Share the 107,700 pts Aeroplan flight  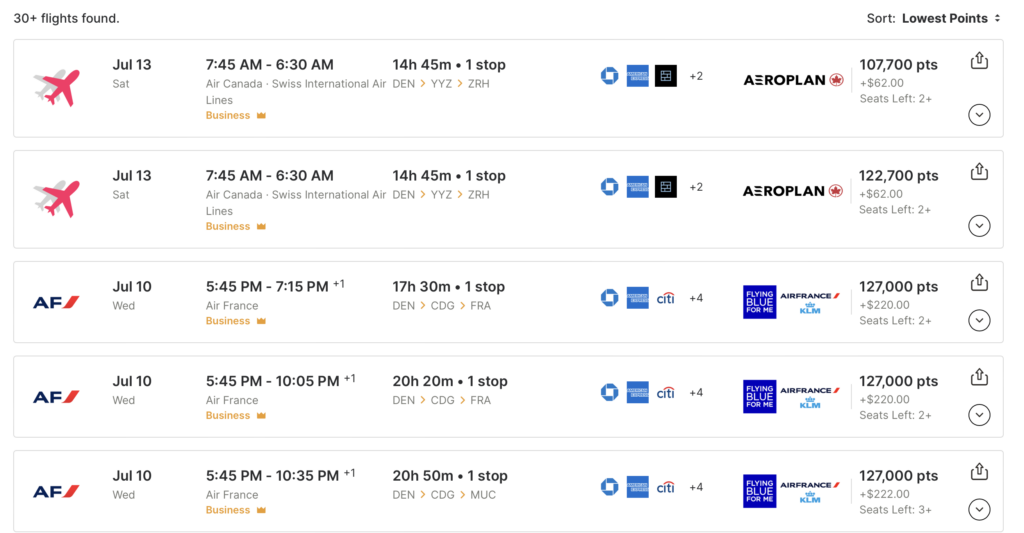(x=979, y=61)
